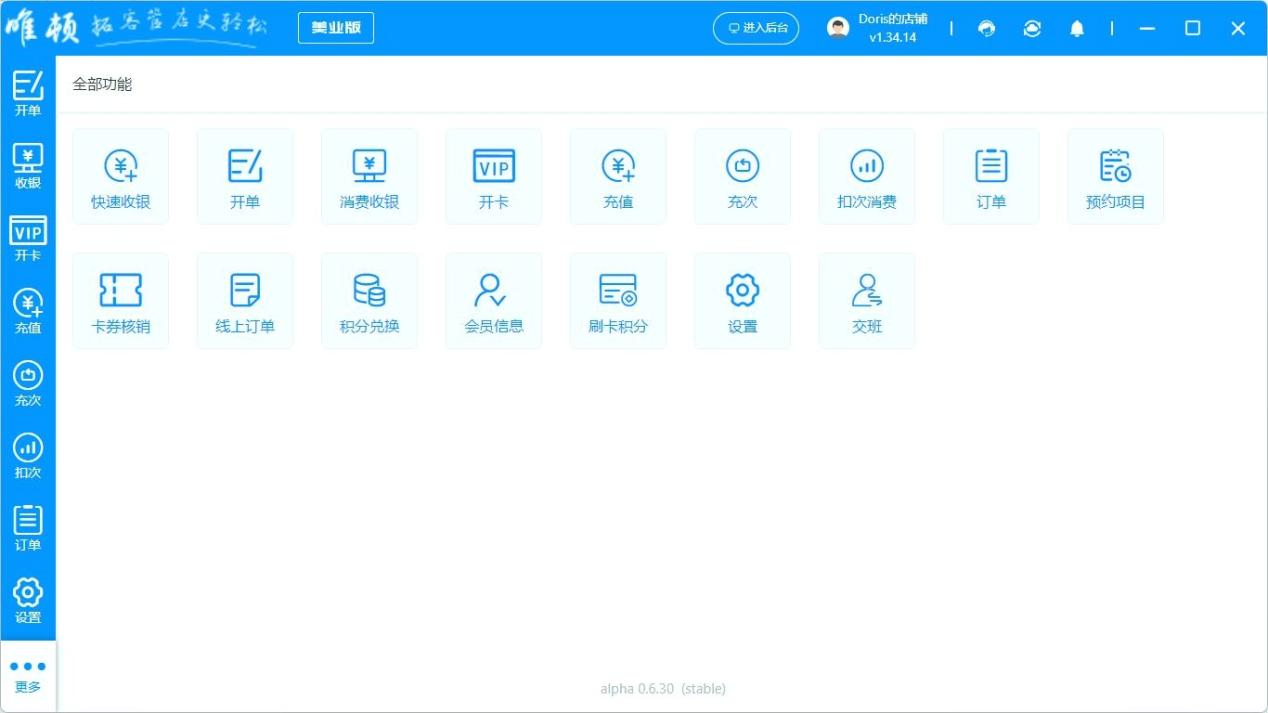The image size is (1268, 713).
Task: Select the 预约项目 appointment tile
Action: 1115,176
